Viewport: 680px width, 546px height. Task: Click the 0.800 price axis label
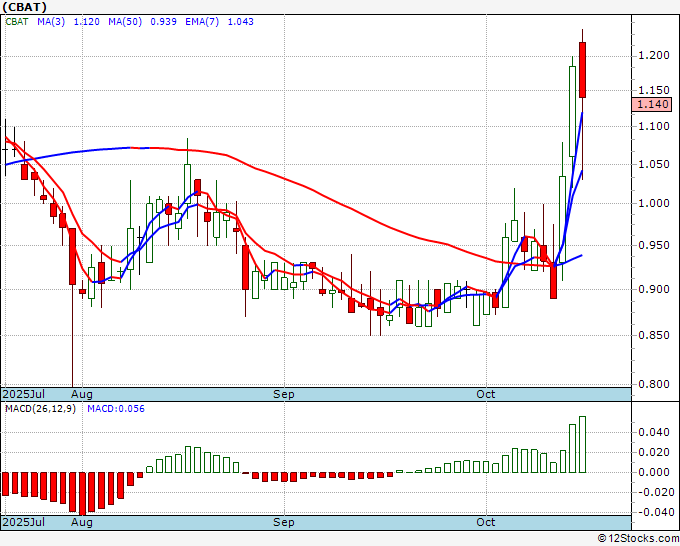pyautogui.click(x=654, y=384)
